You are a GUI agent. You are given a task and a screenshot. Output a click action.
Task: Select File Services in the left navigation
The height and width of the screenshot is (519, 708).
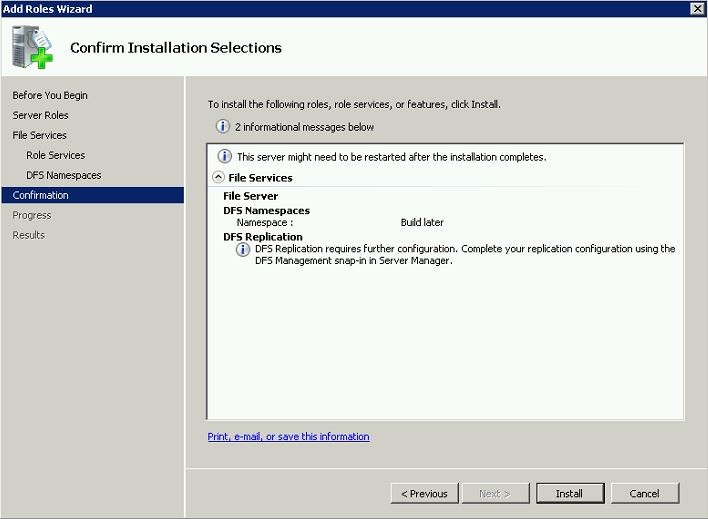click(40, 135)
